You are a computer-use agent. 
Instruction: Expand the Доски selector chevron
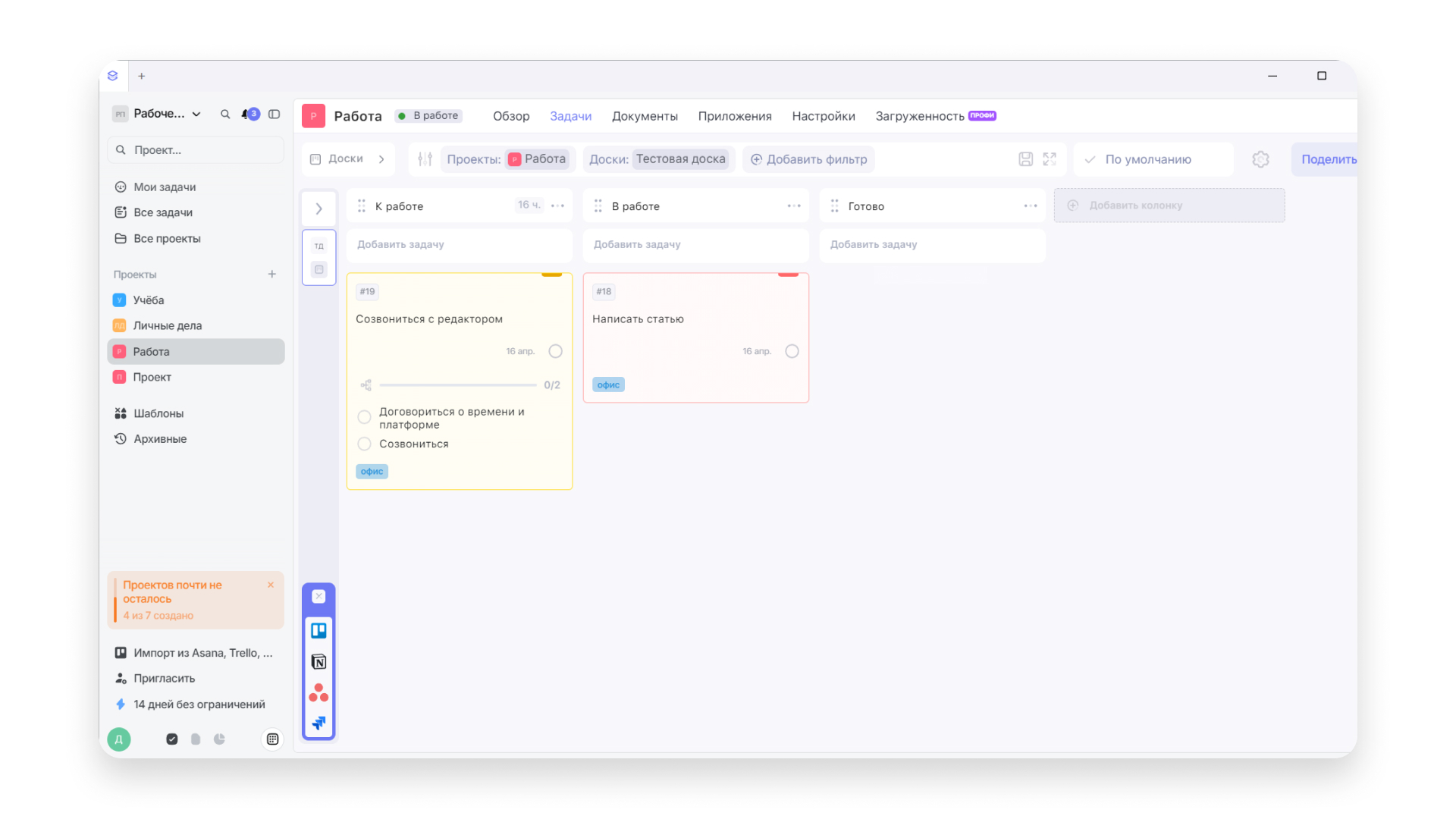(381, 159)
